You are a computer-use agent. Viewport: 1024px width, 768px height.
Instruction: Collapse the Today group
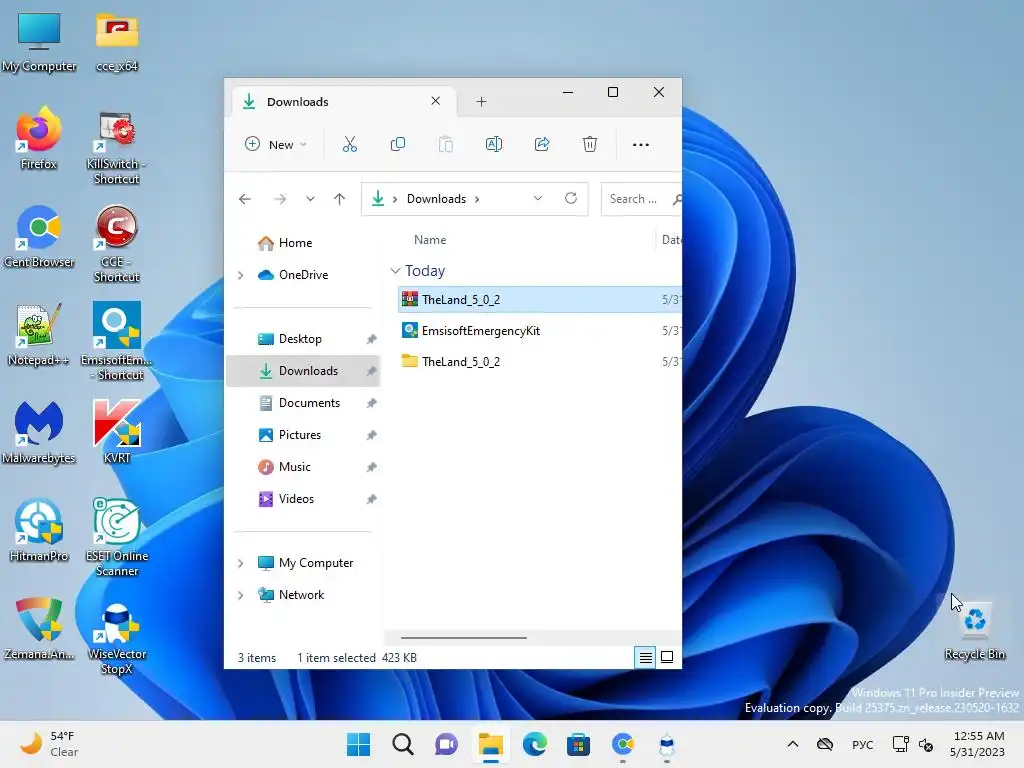(394, 270)
